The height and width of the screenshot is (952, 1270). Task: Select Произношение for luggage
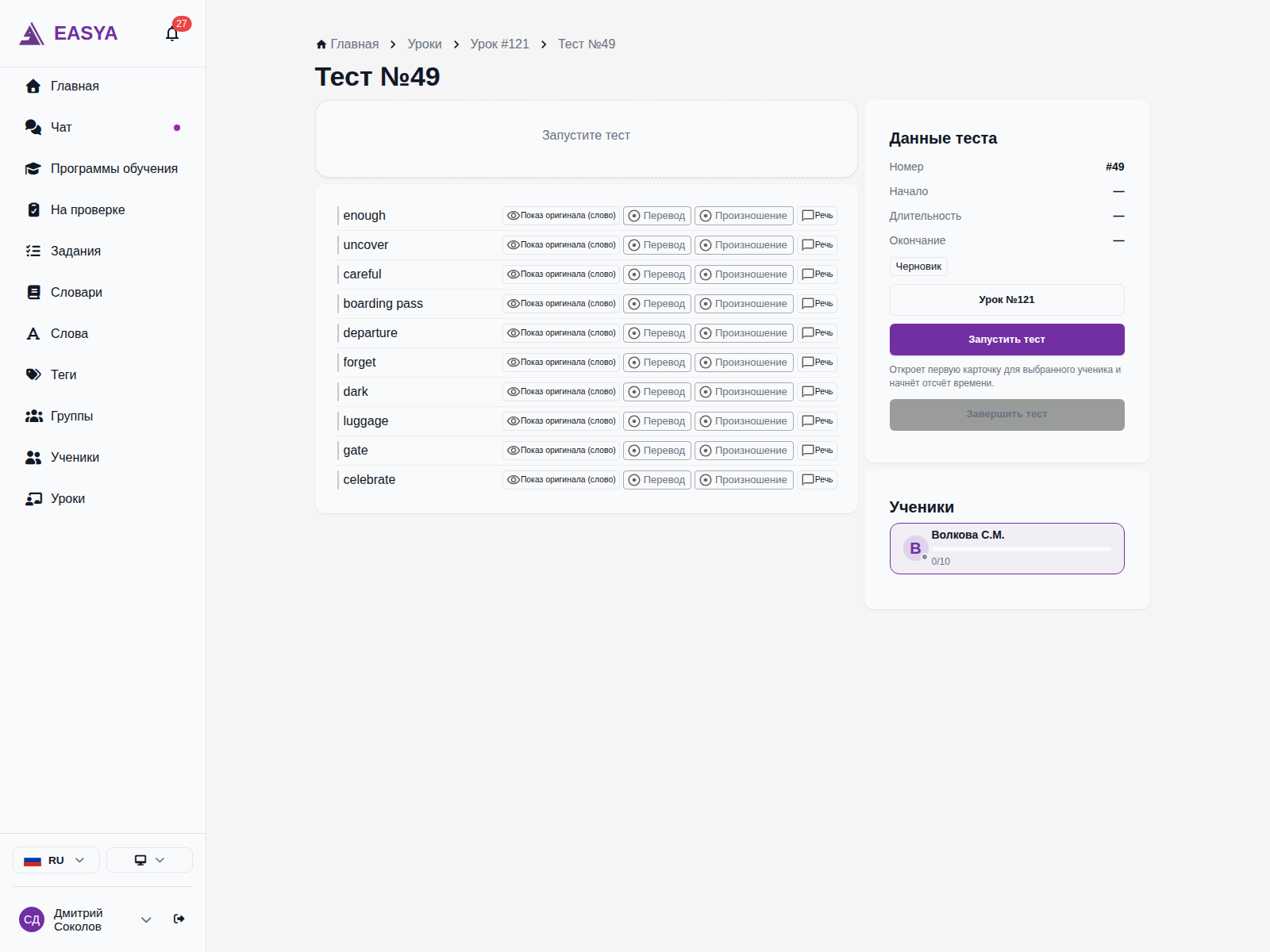pyautogui.click(x=744, y=421)
